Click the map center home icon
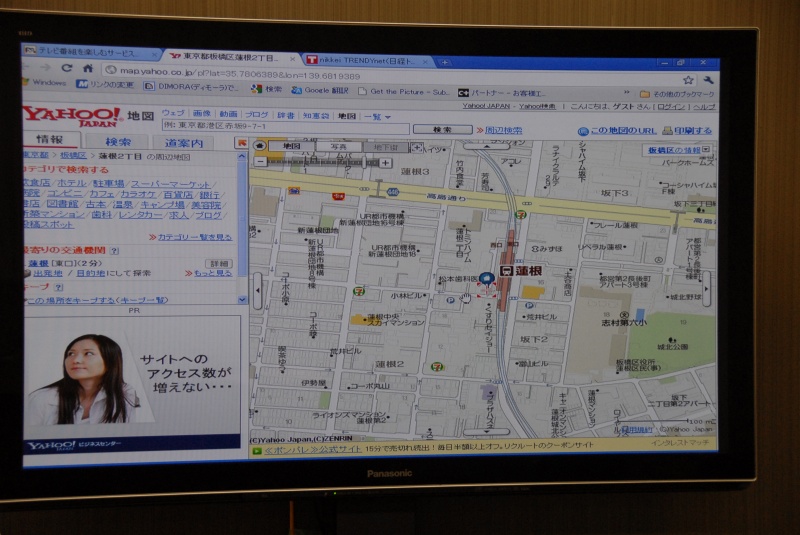The height and width of the screenshot is (535, 800). (260, 146)
